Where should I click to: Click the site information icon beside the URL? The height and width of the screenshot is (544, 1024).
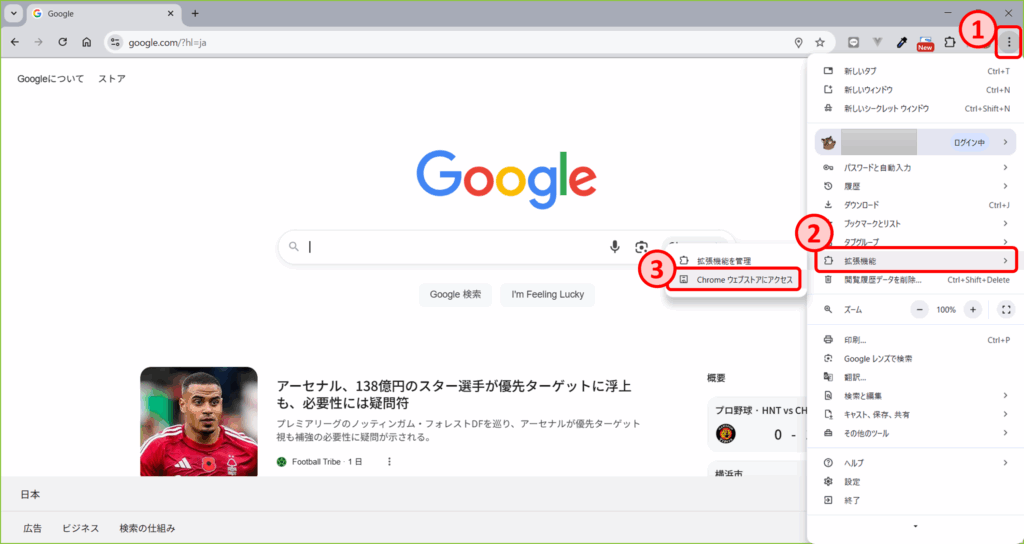click(116, 43)
